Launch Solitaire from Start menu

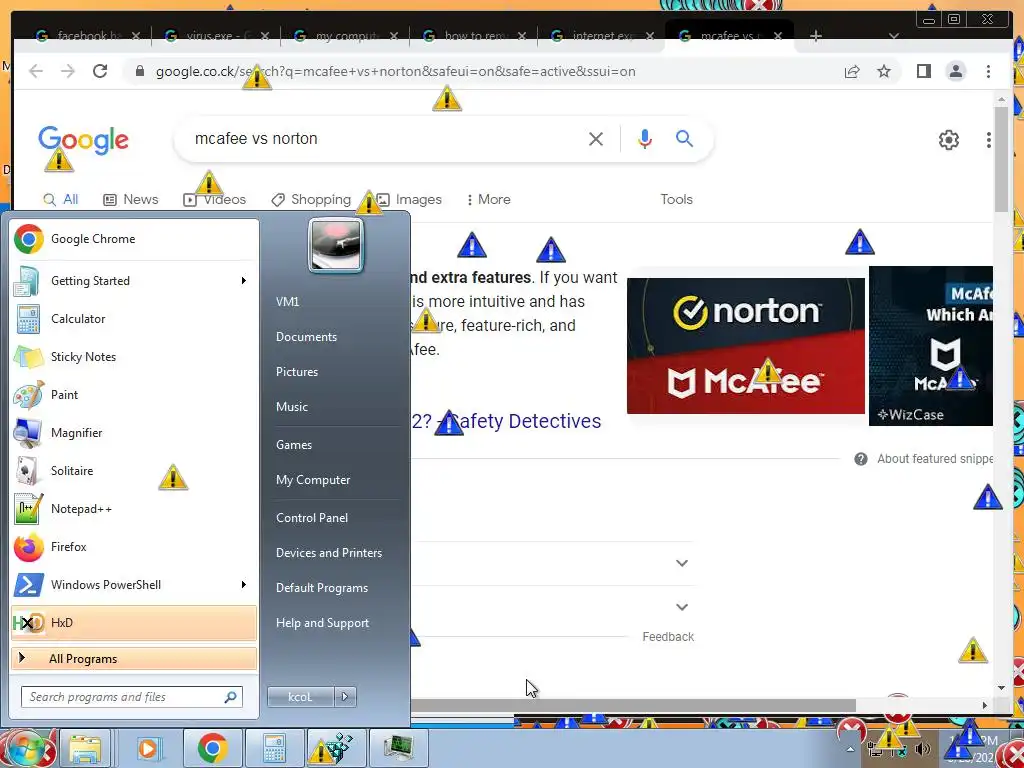click(x=134, y=471)
